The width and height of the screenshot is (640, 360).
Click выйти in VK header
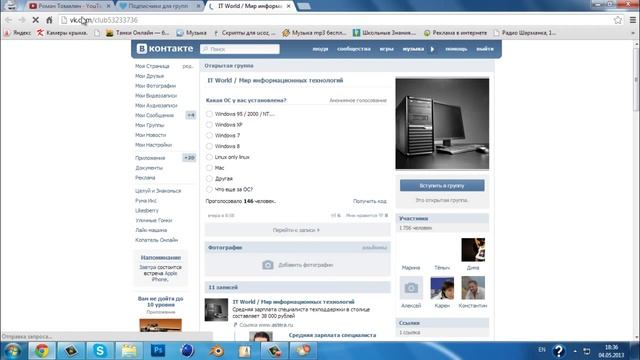[485, 49]
